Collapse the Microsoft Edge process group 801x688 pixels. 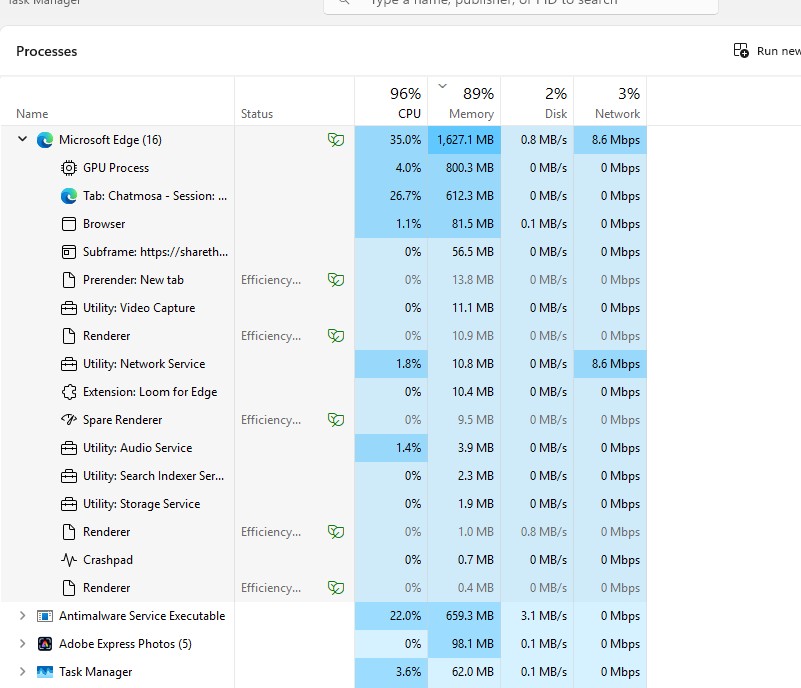coord(22,140)
